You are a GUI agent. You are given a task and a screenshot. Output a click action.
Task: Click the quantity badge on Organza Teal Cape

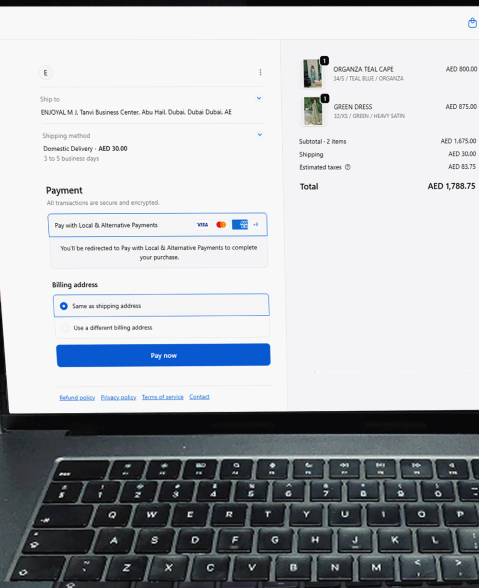[324, 60]
